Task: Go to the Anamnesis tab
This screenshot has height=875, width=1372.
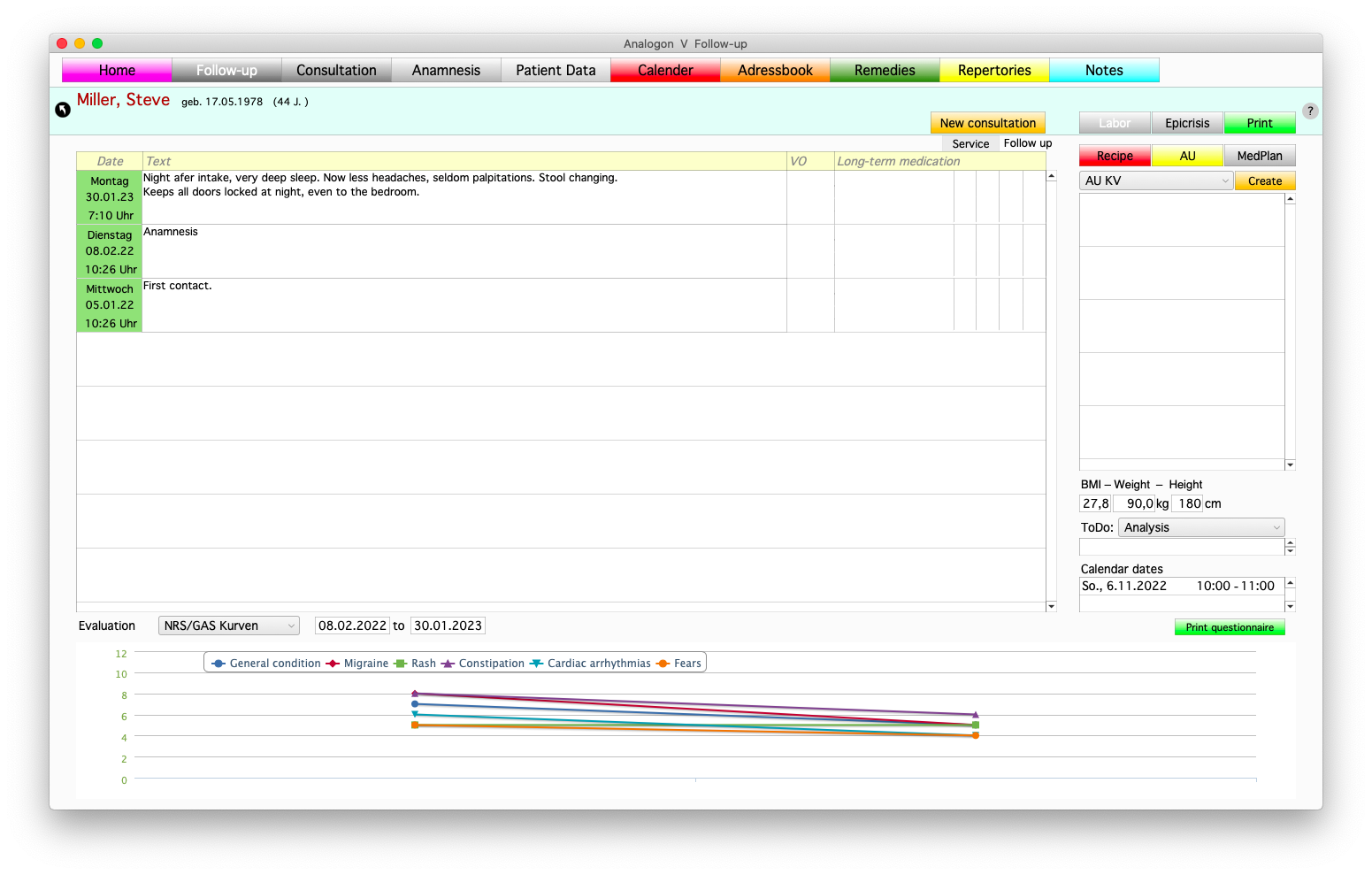Action: pyautogui.click(x=446, y=70)
